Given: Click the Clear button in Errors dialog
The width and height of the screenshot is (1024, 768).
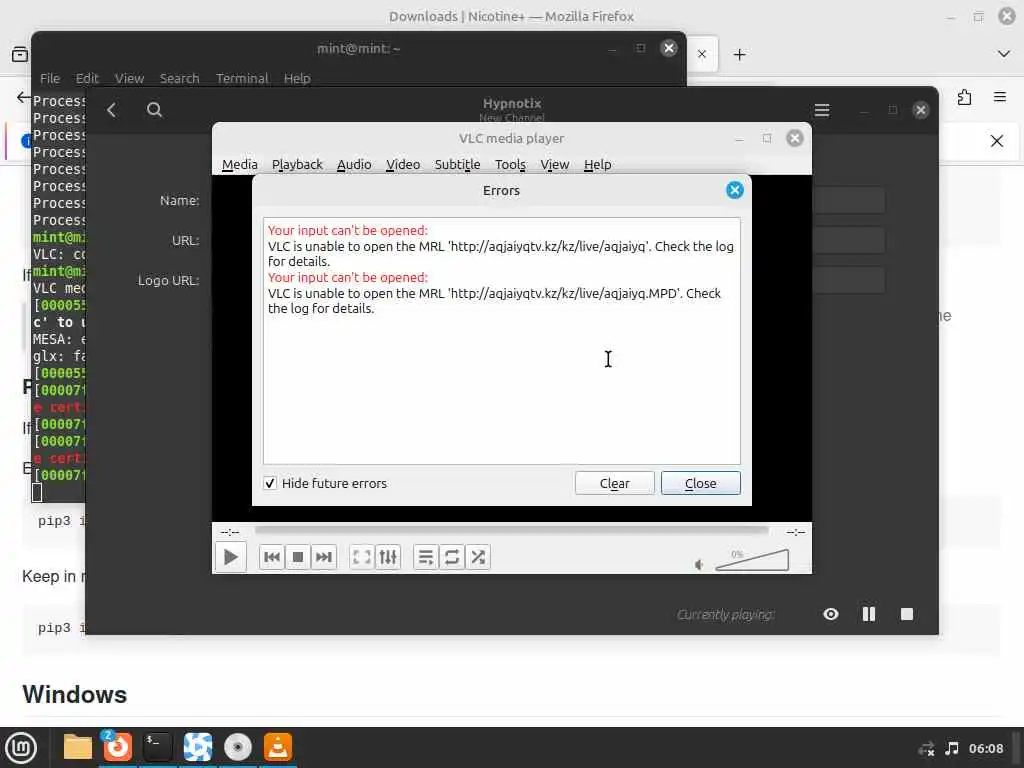Looking at the screenshot, I should [615, 483].
